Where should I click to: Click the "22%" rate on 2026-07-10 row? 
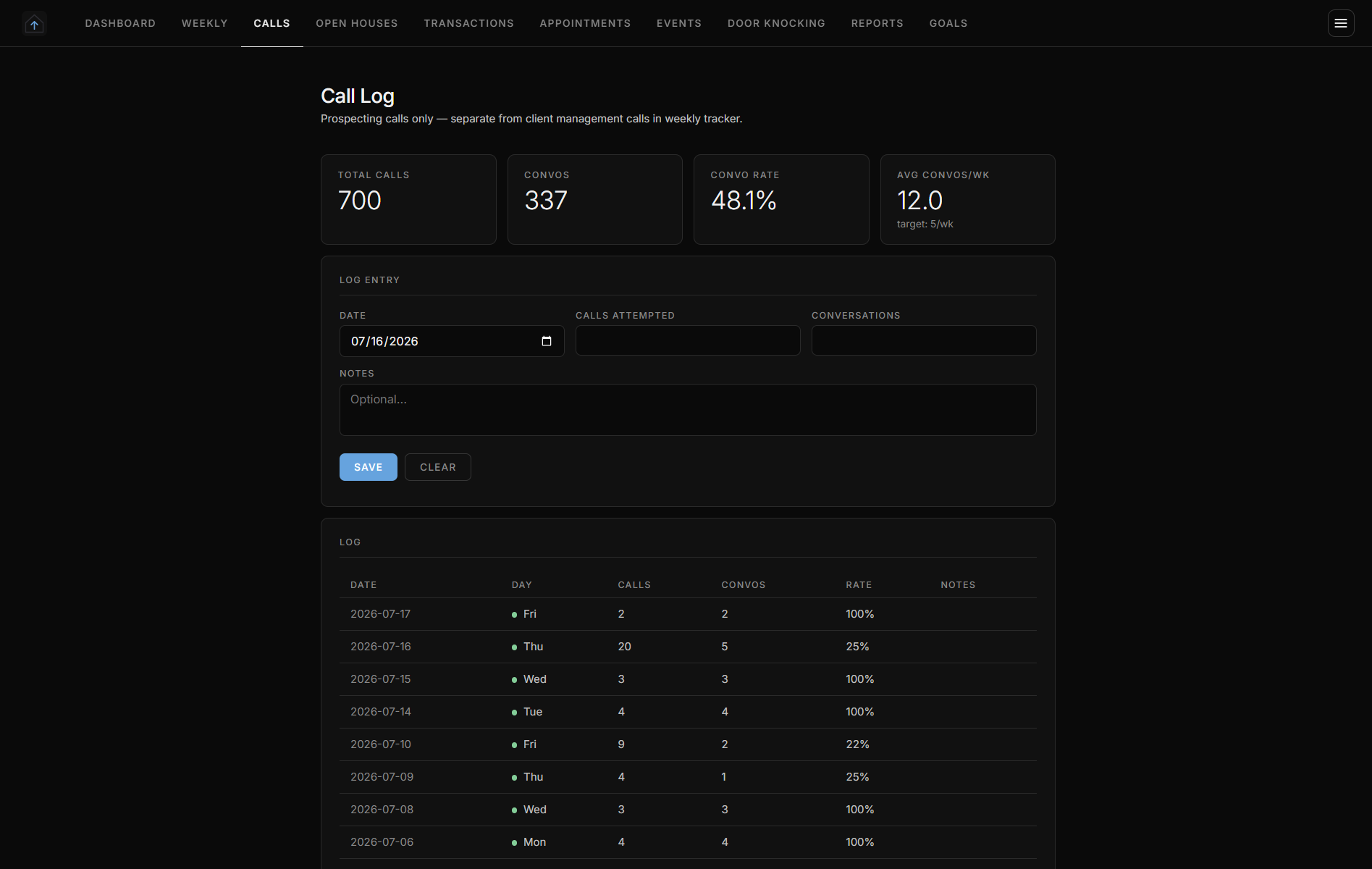click(x=858, y=744)
